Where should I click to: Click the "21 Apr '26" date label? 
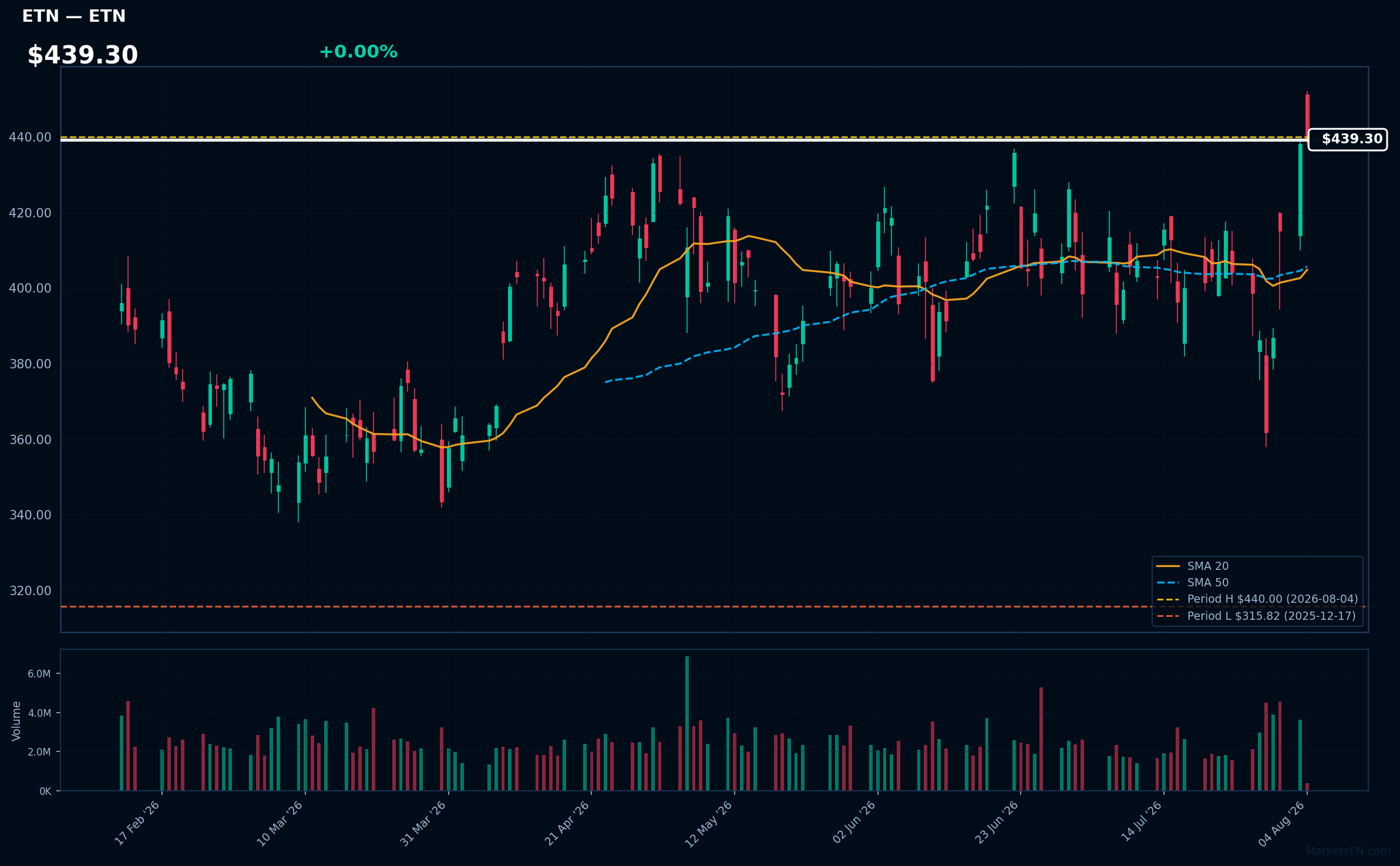click(x=566, y=823)
